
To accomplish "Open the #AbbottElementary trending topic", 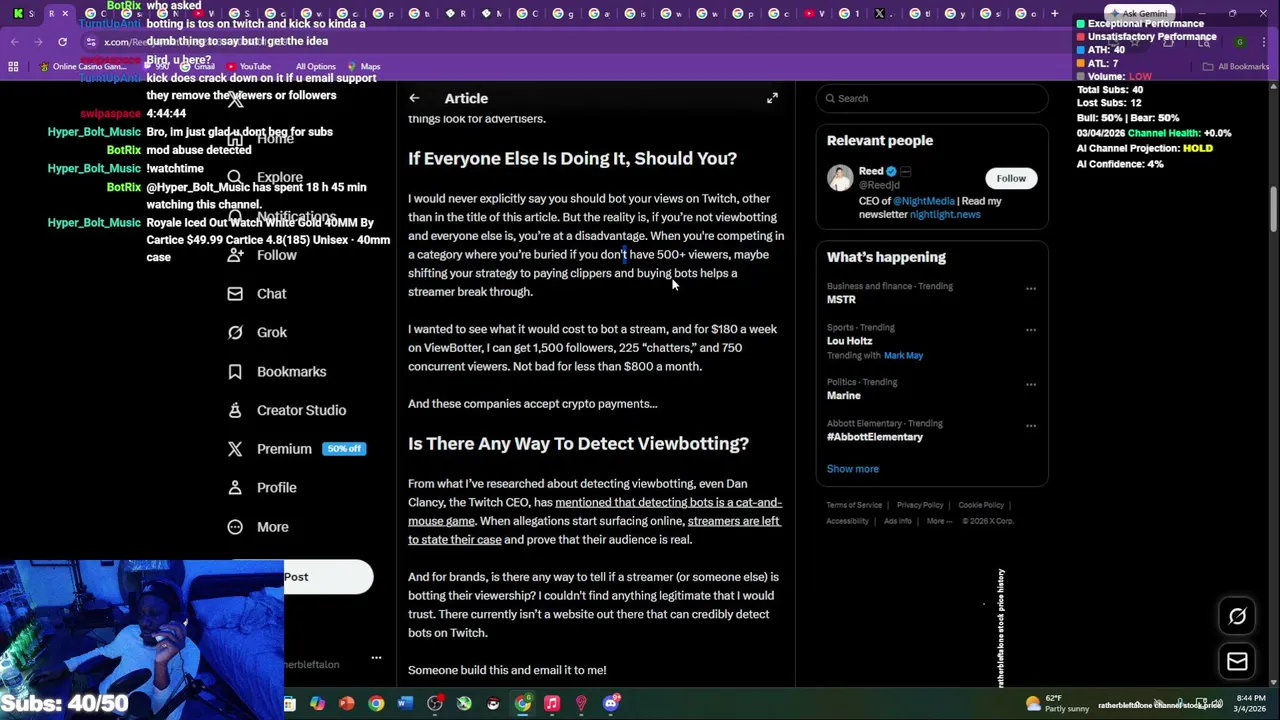I will 874,437.
